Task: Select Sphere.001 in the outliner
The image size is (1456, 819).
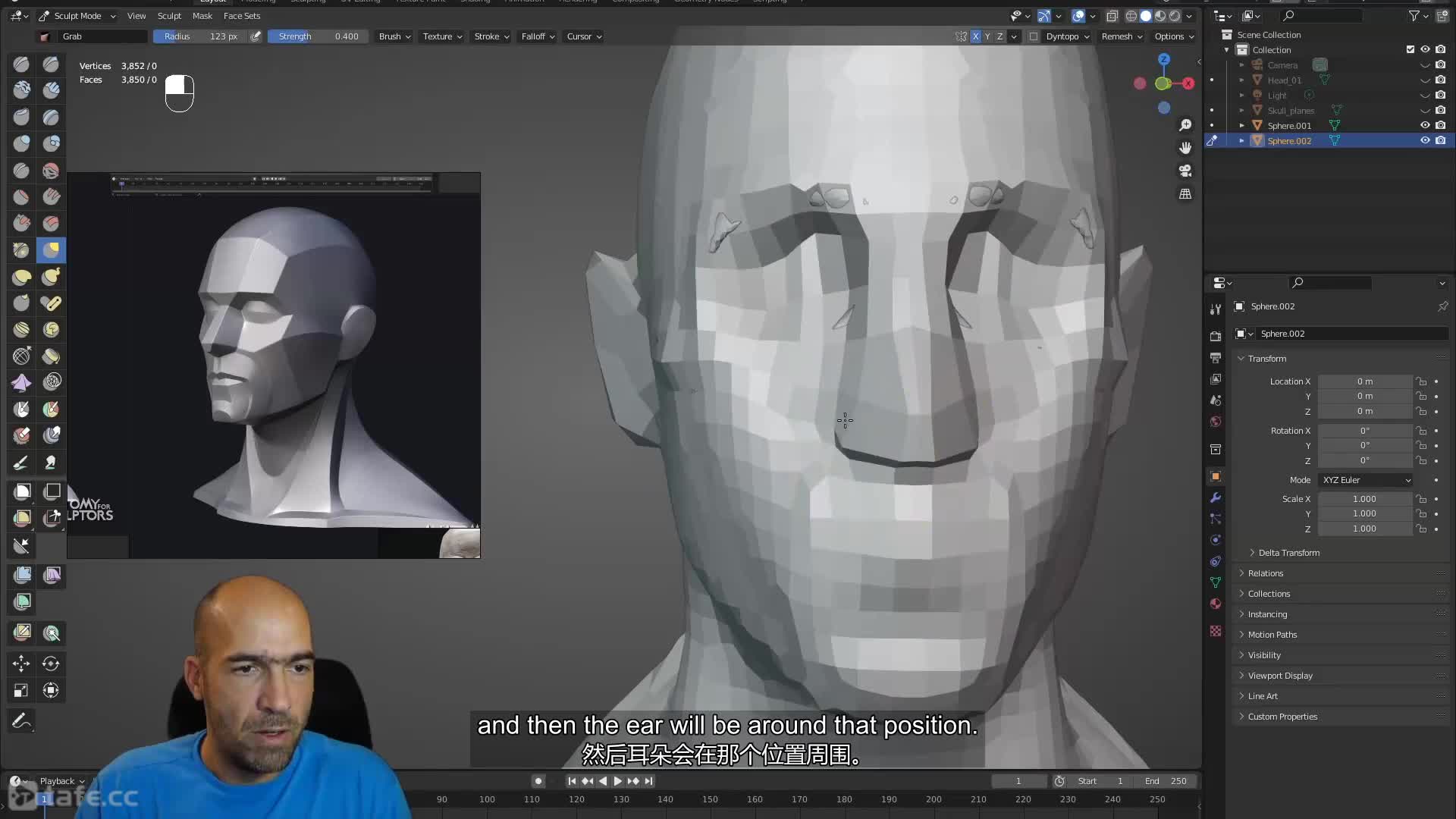Action: [1289, 126]
